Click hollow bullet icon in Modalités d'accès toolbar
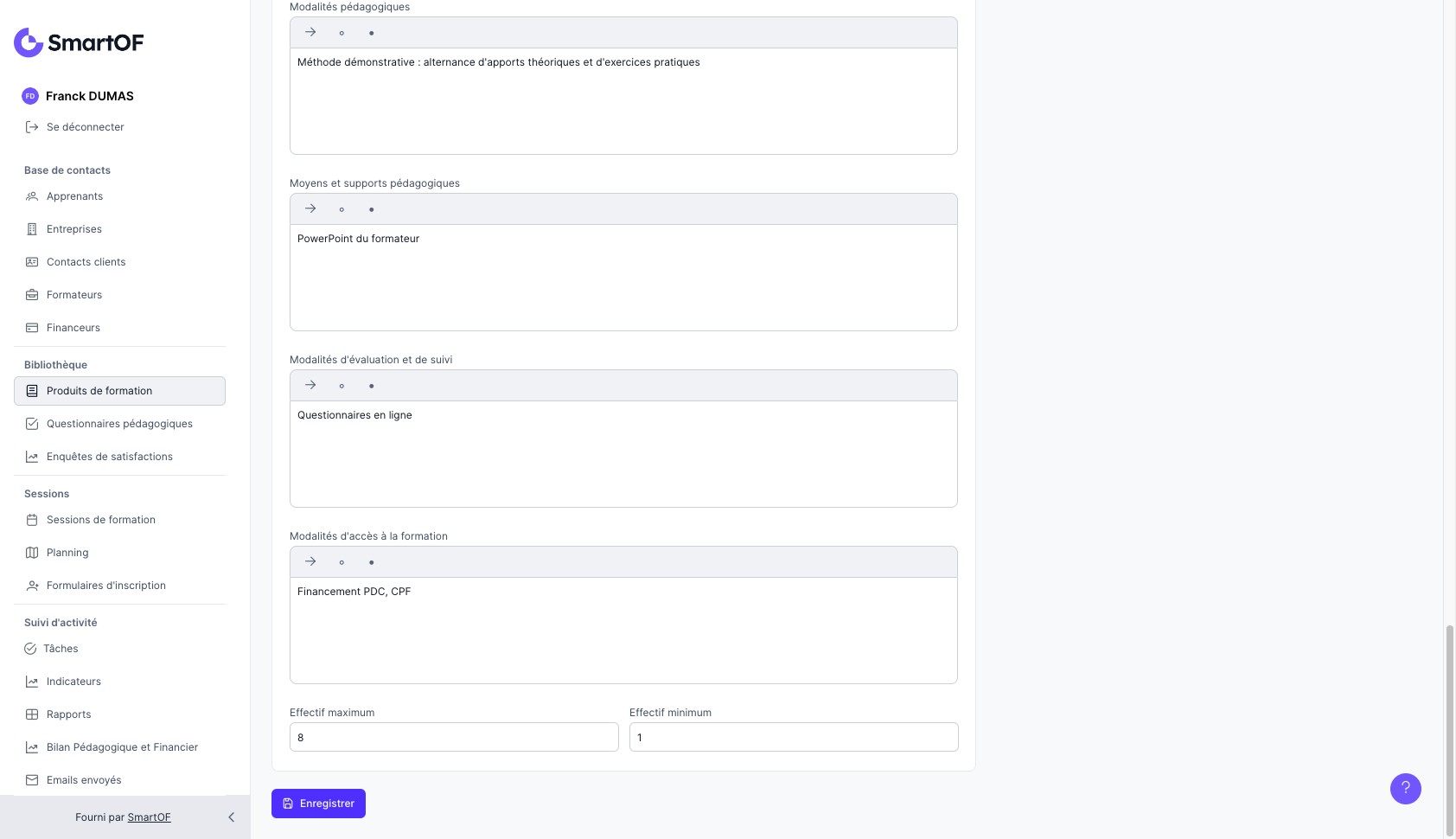This screenshot has width=1456, height=839. 342,562
